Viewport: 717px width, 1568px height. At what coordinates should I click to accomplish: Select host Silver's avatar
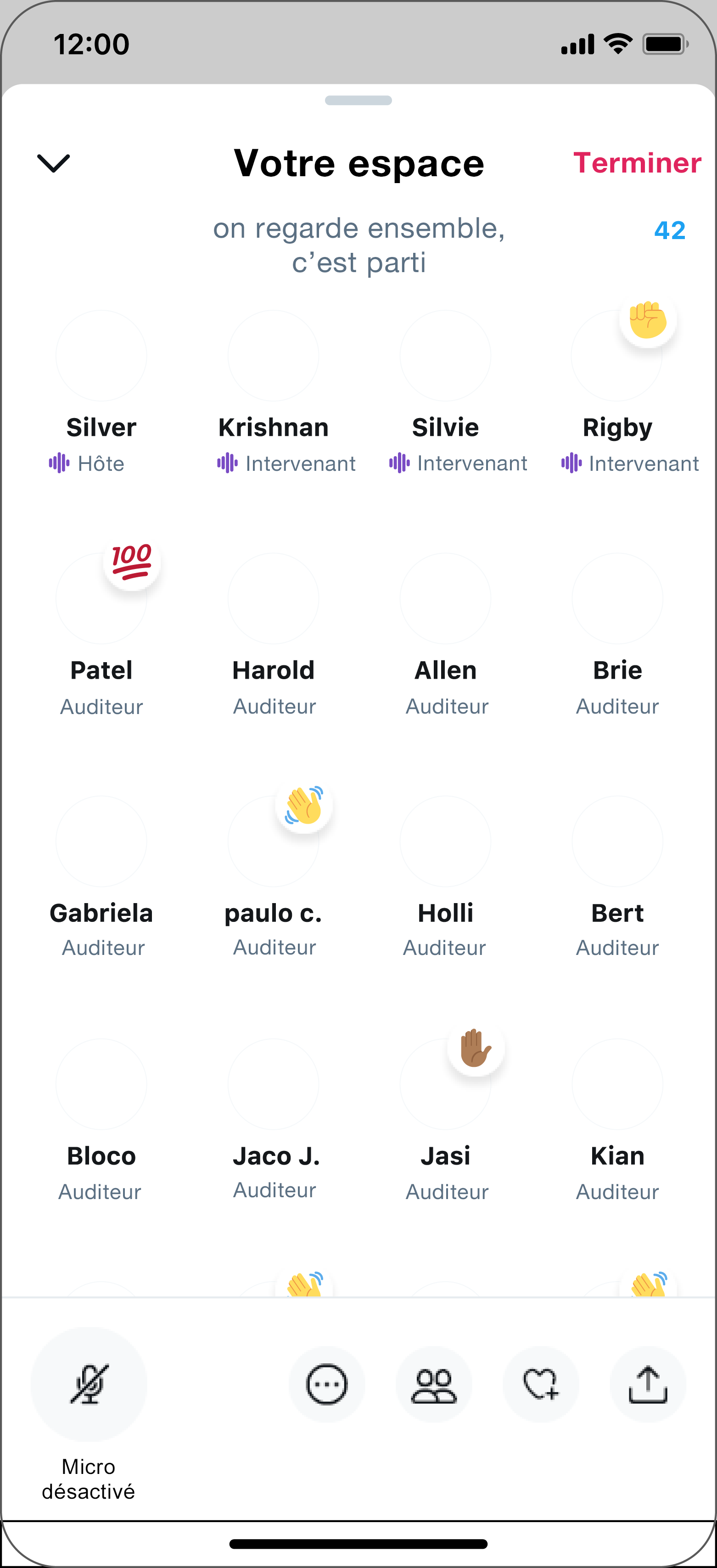(x=101, y=356)
